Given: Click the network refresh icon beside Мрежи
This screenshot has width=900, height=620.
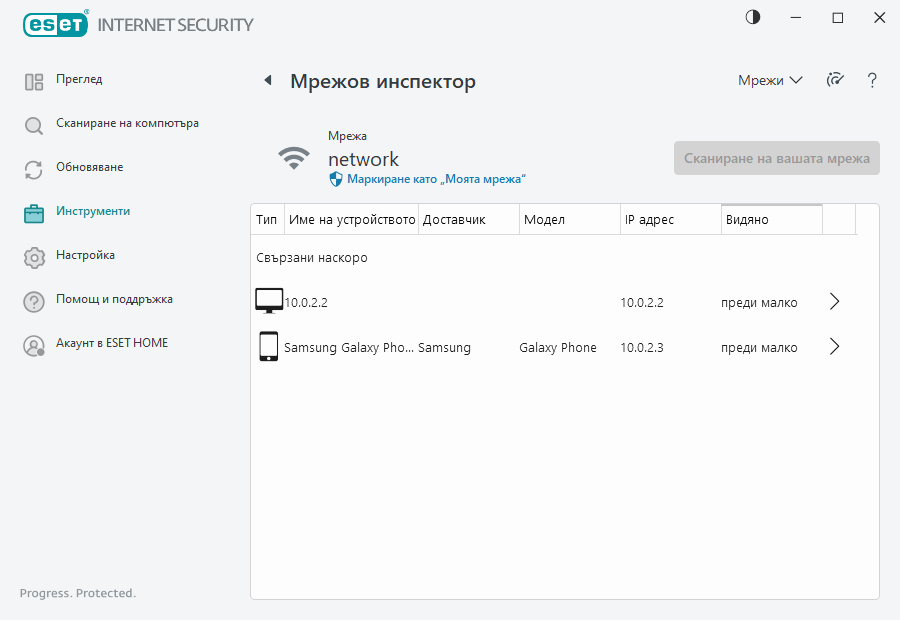Looking at the screenshot, I should [x=835, y=80].
